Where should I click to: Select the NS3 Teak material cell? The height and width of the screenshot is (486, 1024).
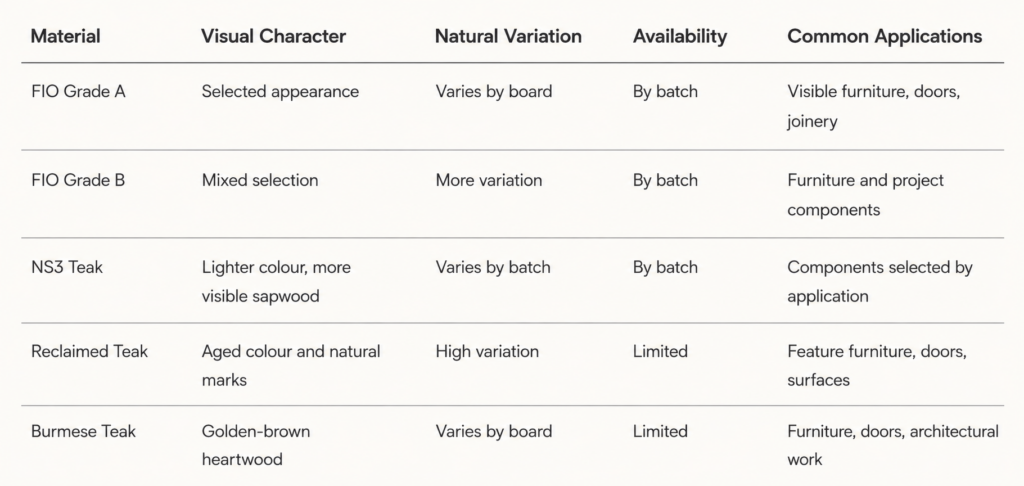67,267
